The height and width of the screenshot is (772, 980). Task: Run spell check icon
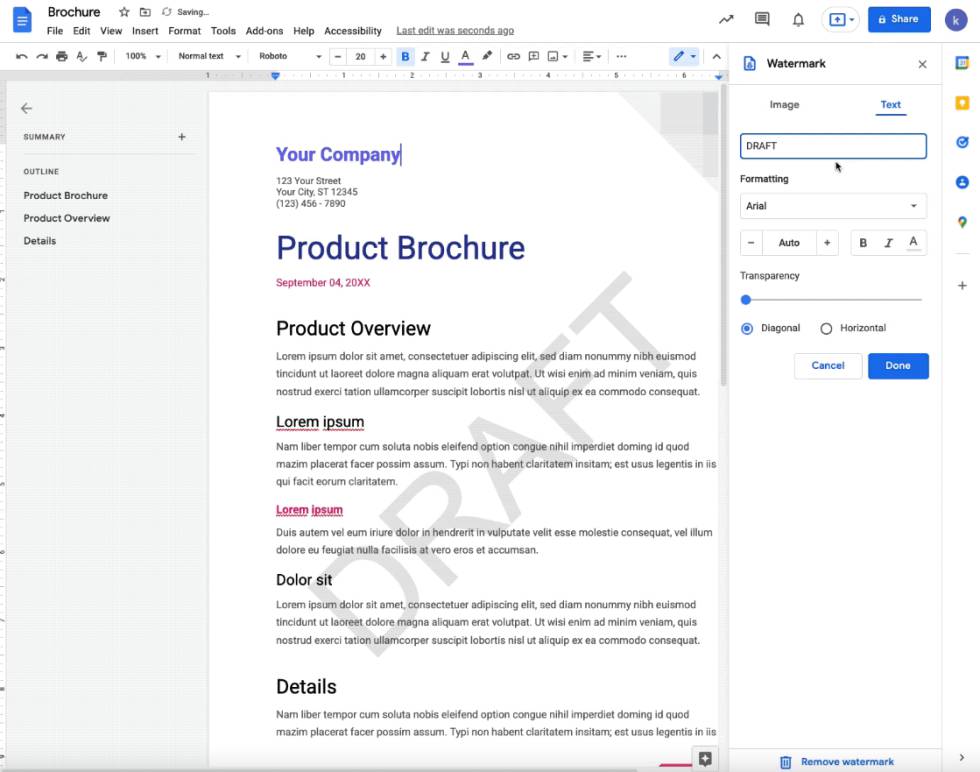click(81, 56)
